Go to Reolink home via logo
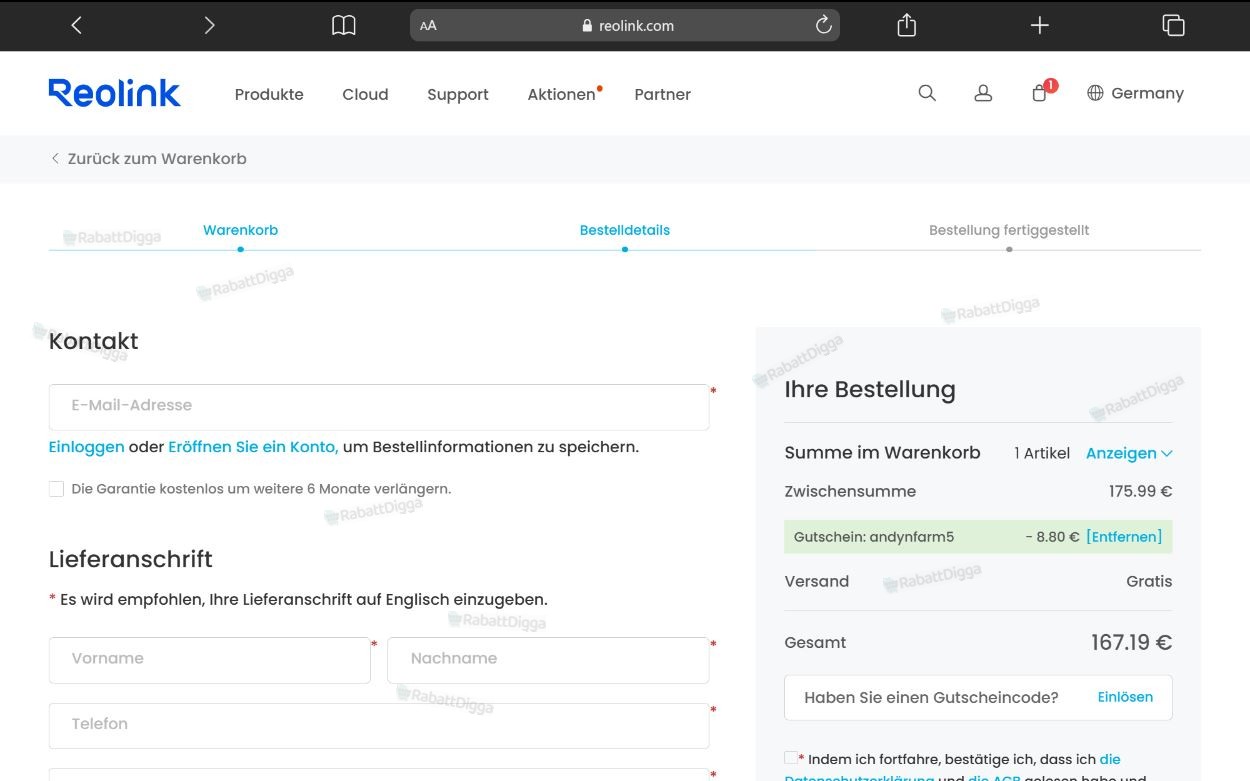Image resolution: width=1250 pixels, height=781 pixels. click(115, 93)
